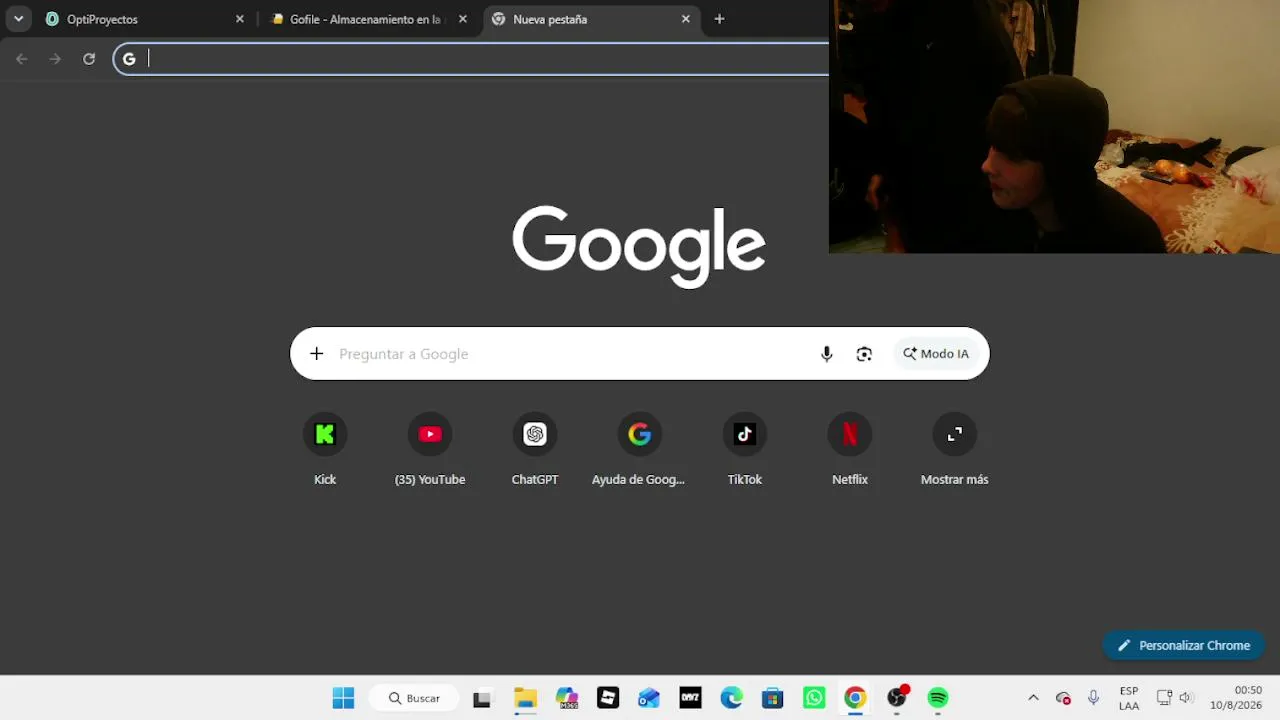This screenshot has height=720, width=1280.
Task: Click the microphone tray icon
Action: point(1093,698)
